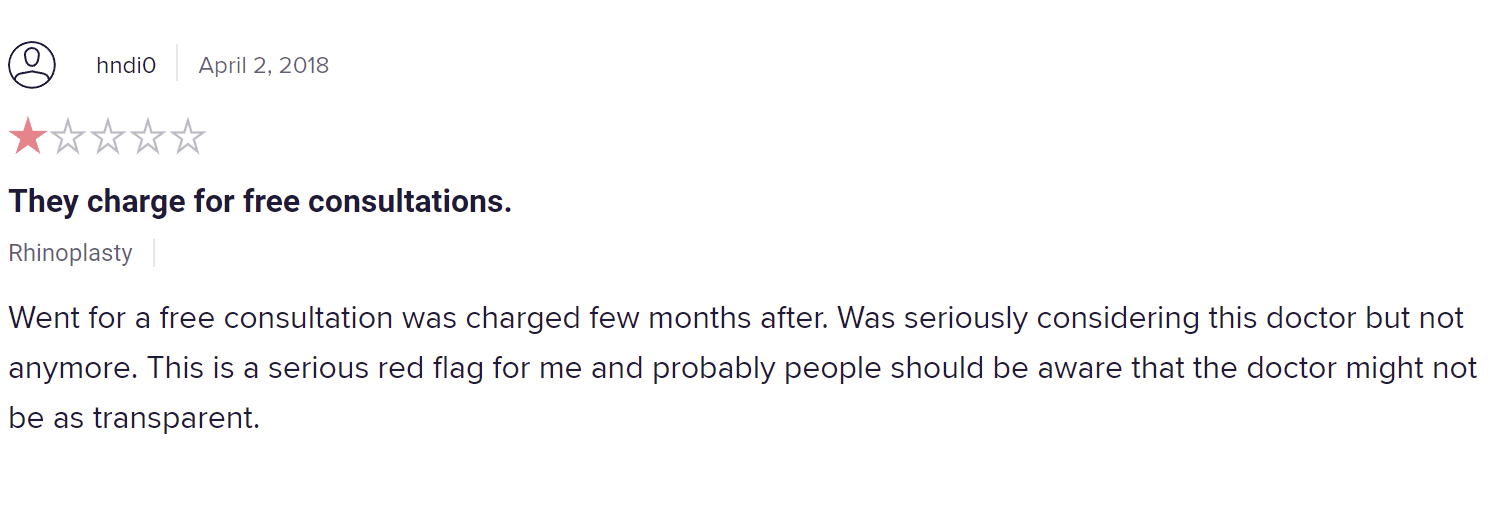1490x513 pixels.
Task: Click the user avatar icon
Action: pyautogui.click(x=32, y=66)
